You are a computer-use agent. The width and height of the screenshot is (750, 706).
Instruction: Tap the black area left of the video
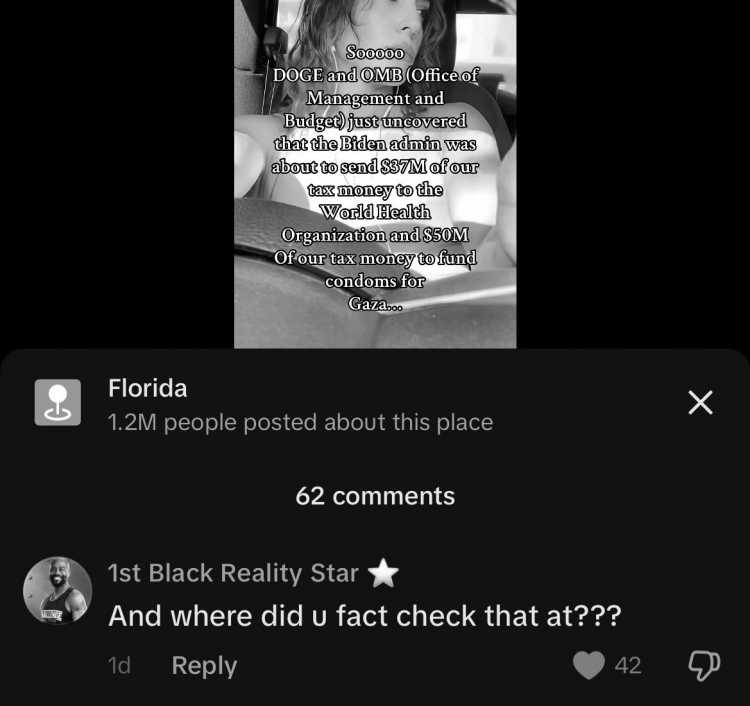(x=117, y=174)
